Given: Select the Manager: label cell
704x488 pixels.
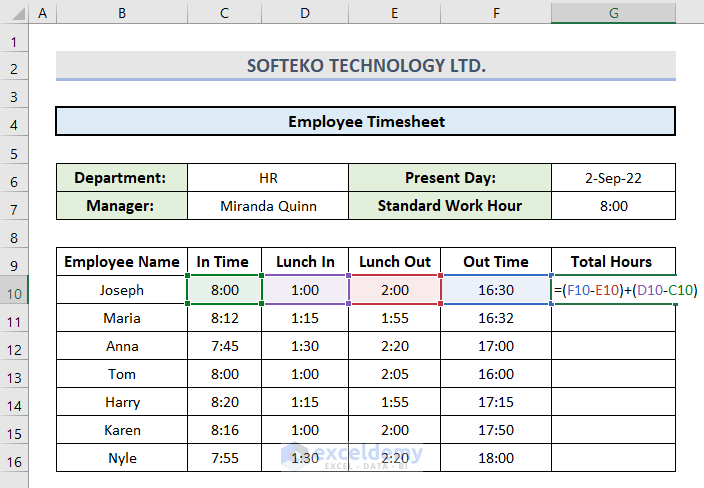Looking at the screenshot, I should click(x=122, y=206).
